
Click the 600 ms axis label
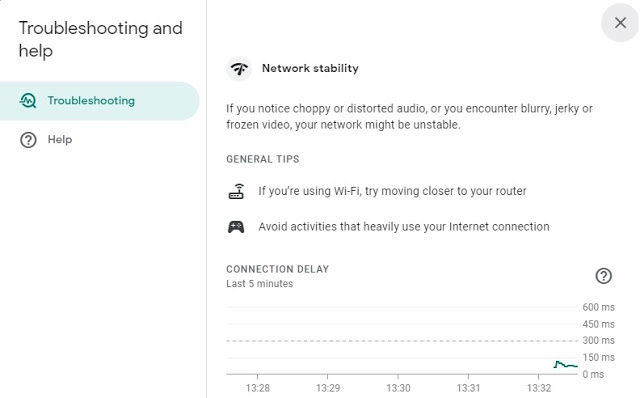pos(598,307)
